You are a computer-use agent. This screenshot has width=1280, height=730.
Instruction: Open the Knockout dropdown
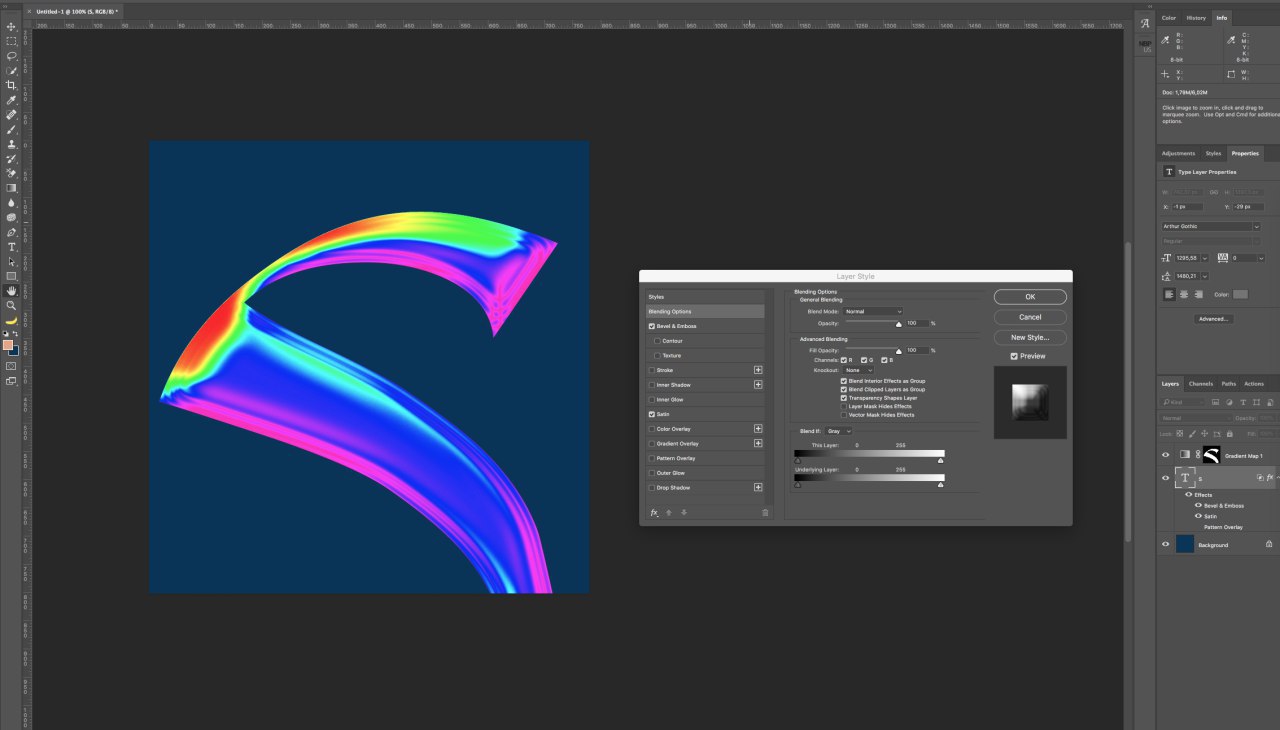[x=859, y=370]
